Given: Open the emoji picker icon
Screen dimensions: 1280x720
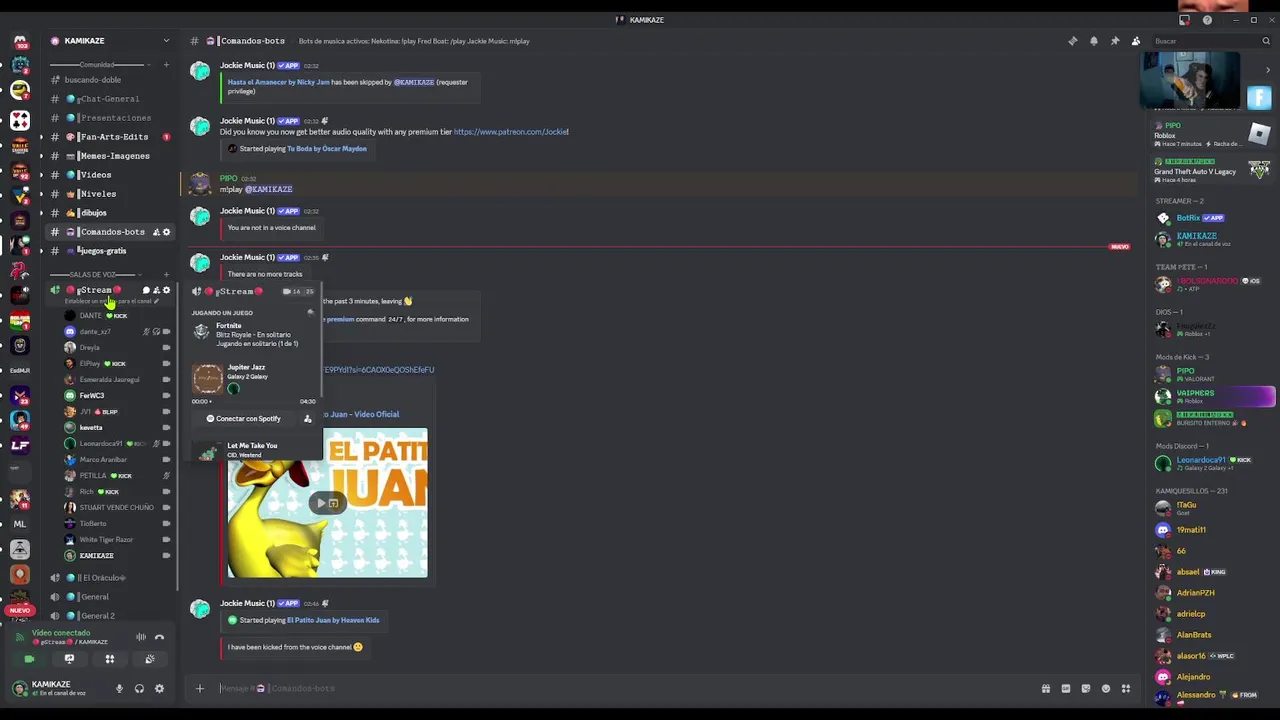Looking at the screenshot, I should 1106,688.
